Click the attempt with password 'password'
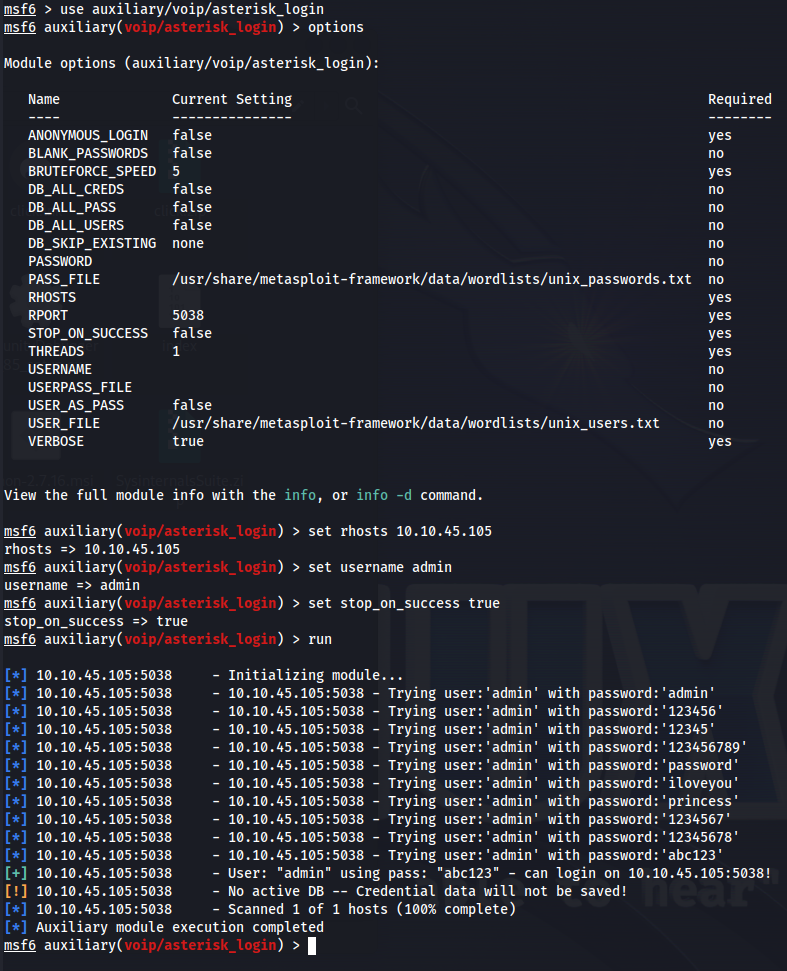This screenshot has height=971, width=787. (x=372, y=764)
